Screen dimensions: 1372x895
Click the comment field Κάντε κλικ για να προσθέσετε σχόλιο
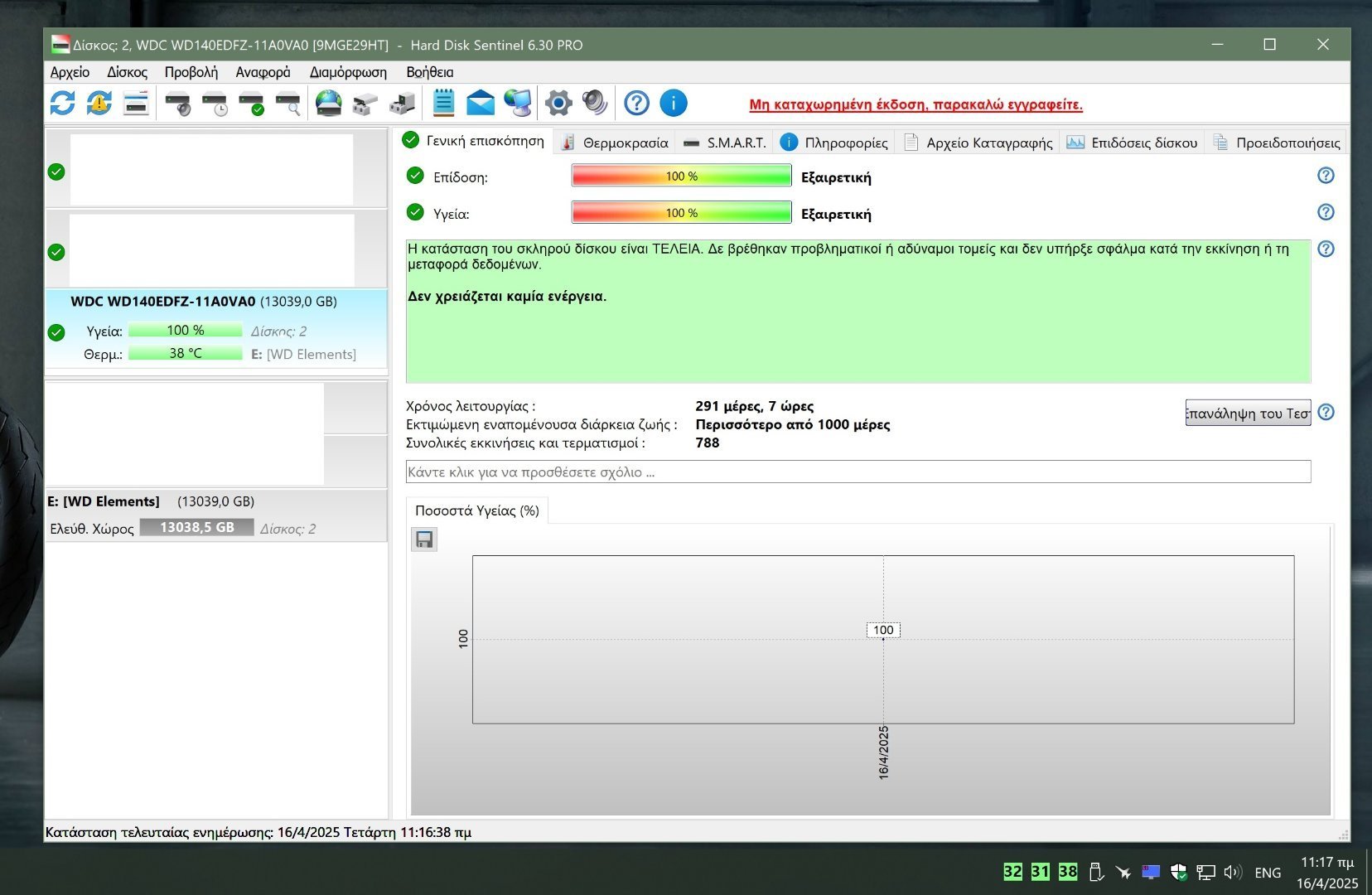coord(858,472)
